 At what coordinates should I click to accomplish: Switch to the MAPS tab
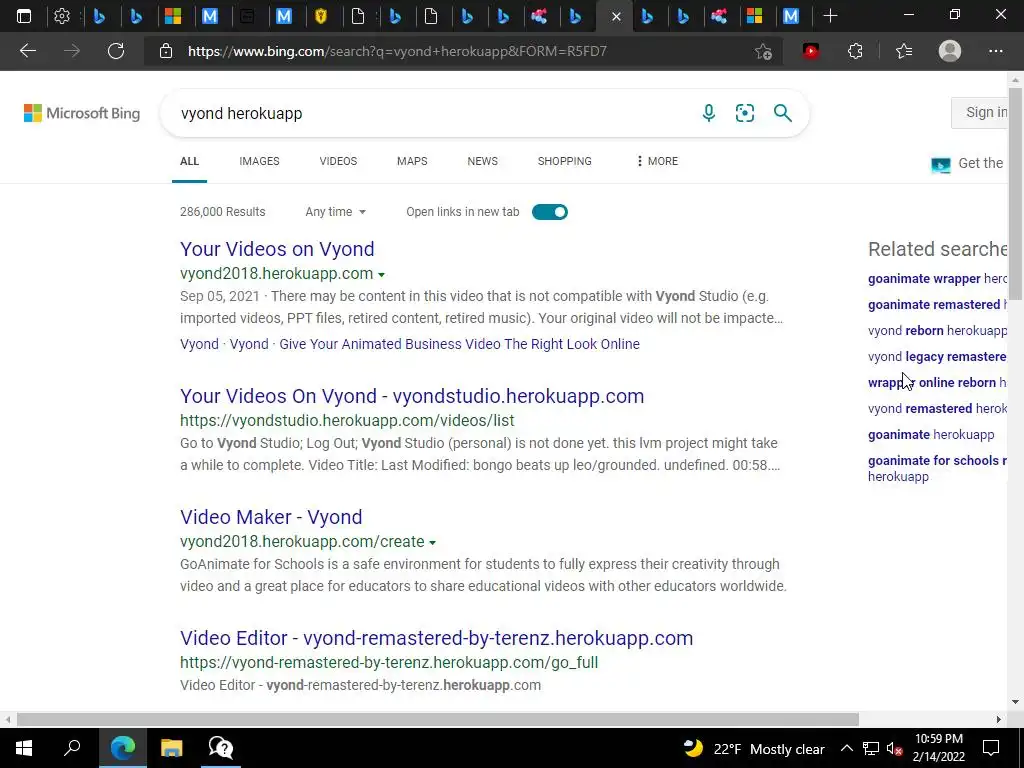(x=412, y=161)
